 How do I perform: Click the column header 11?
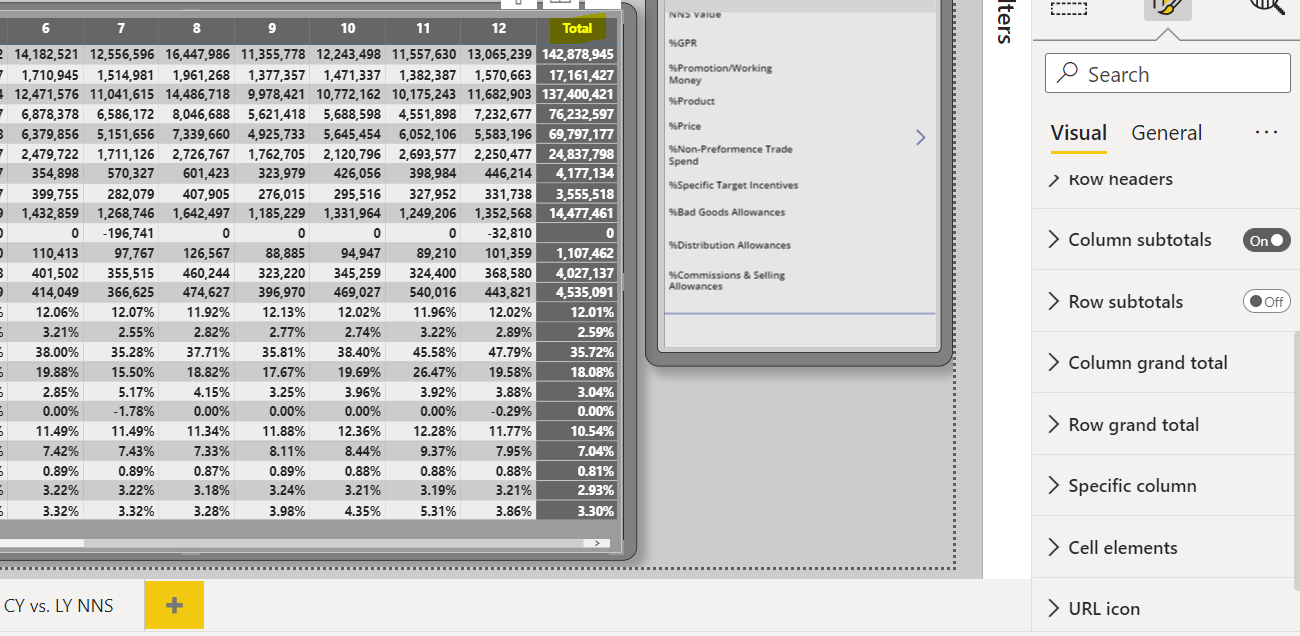423,28
